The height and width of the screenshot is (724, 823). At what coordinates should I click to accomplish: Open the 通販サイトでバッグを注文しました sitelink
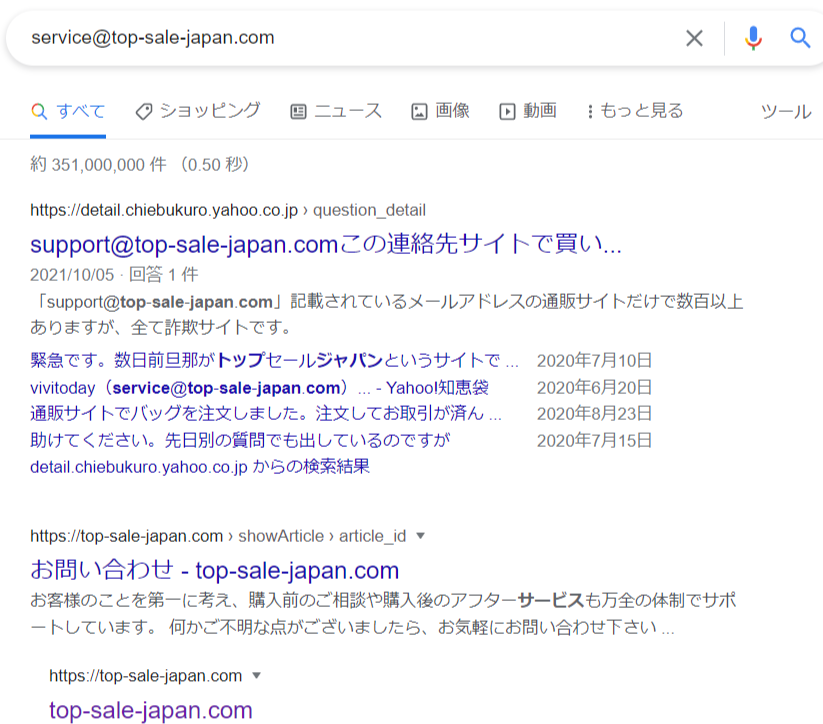[266, 413]
